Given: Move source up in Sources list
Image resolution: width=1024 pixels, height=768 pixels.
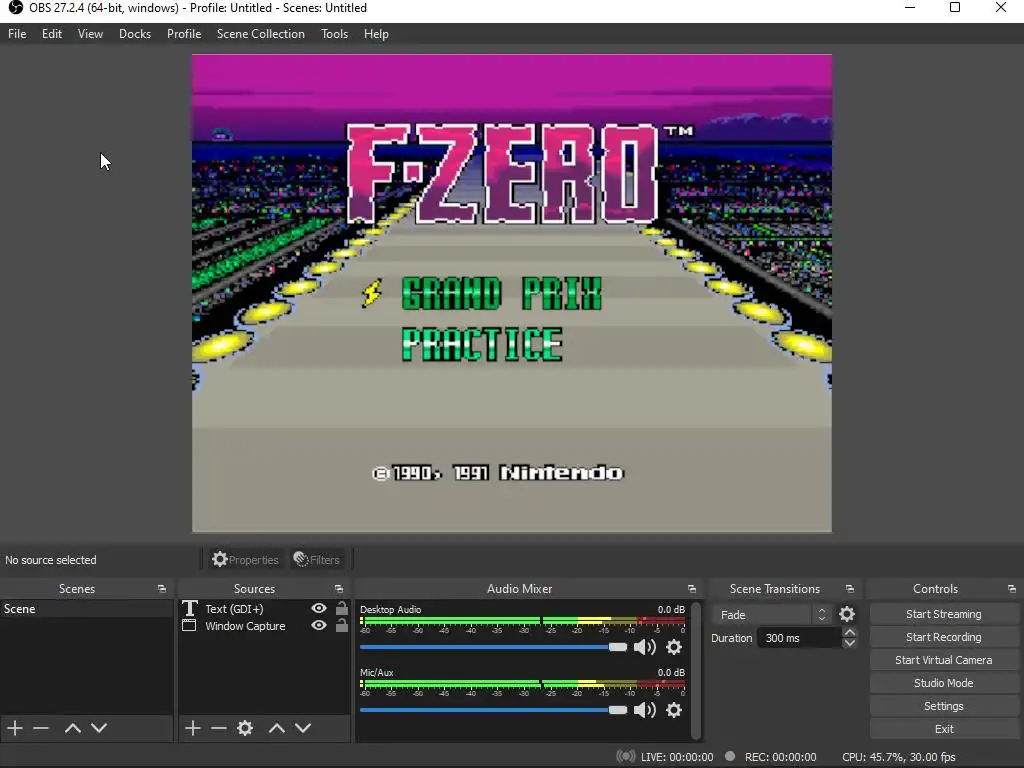Looking at the screenshot, I should tap(277, 728).
